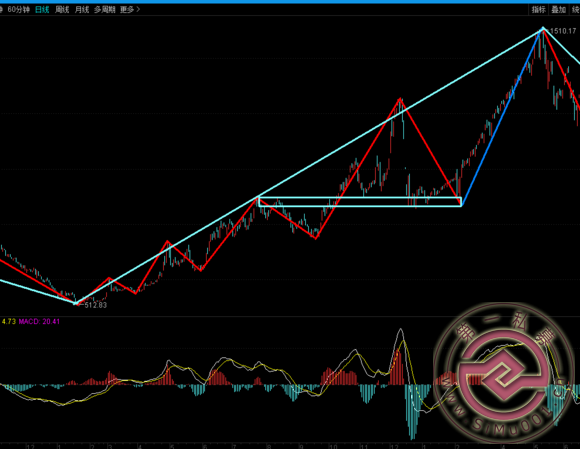Click the yellow 4.73 indicator value

[x=9, y=321]
